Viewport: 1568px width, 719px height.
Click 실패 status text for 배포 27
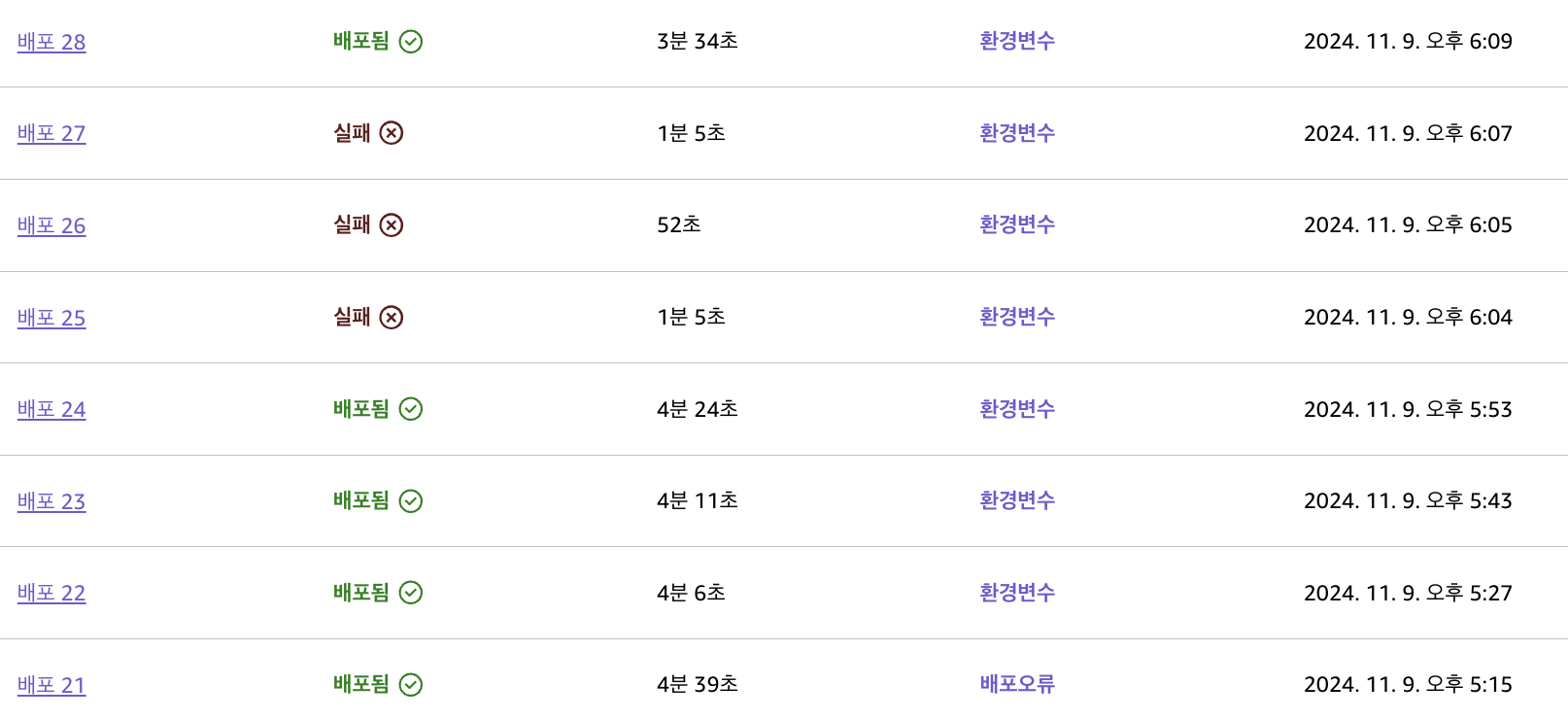point(352,133)
